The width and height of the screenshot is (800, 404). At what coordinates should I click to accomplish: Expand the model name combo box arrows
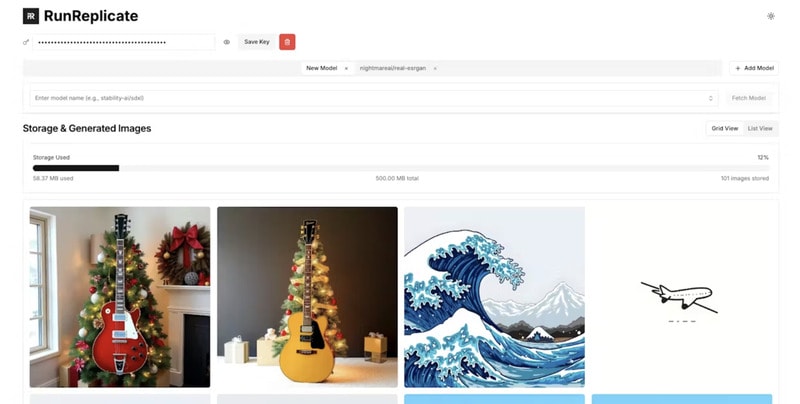coord(710,98)
